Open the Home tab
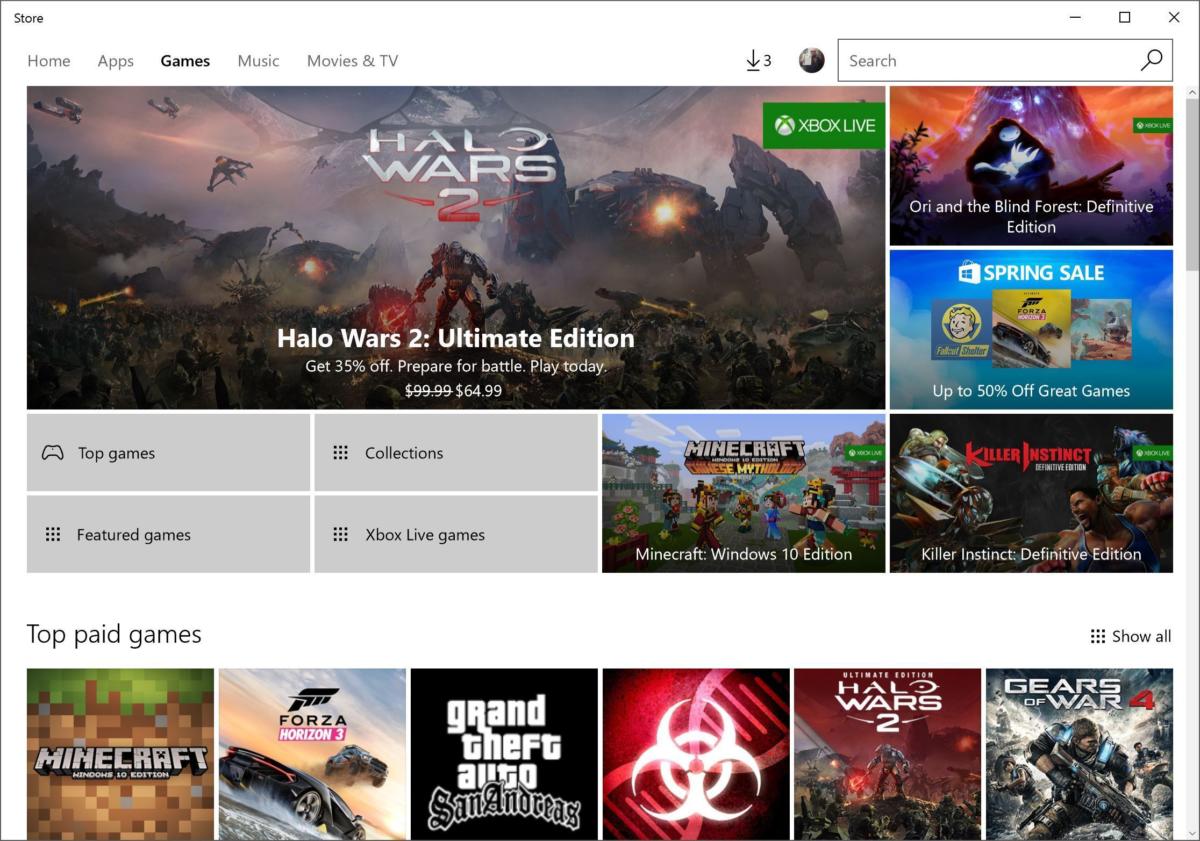 [48, 61]
